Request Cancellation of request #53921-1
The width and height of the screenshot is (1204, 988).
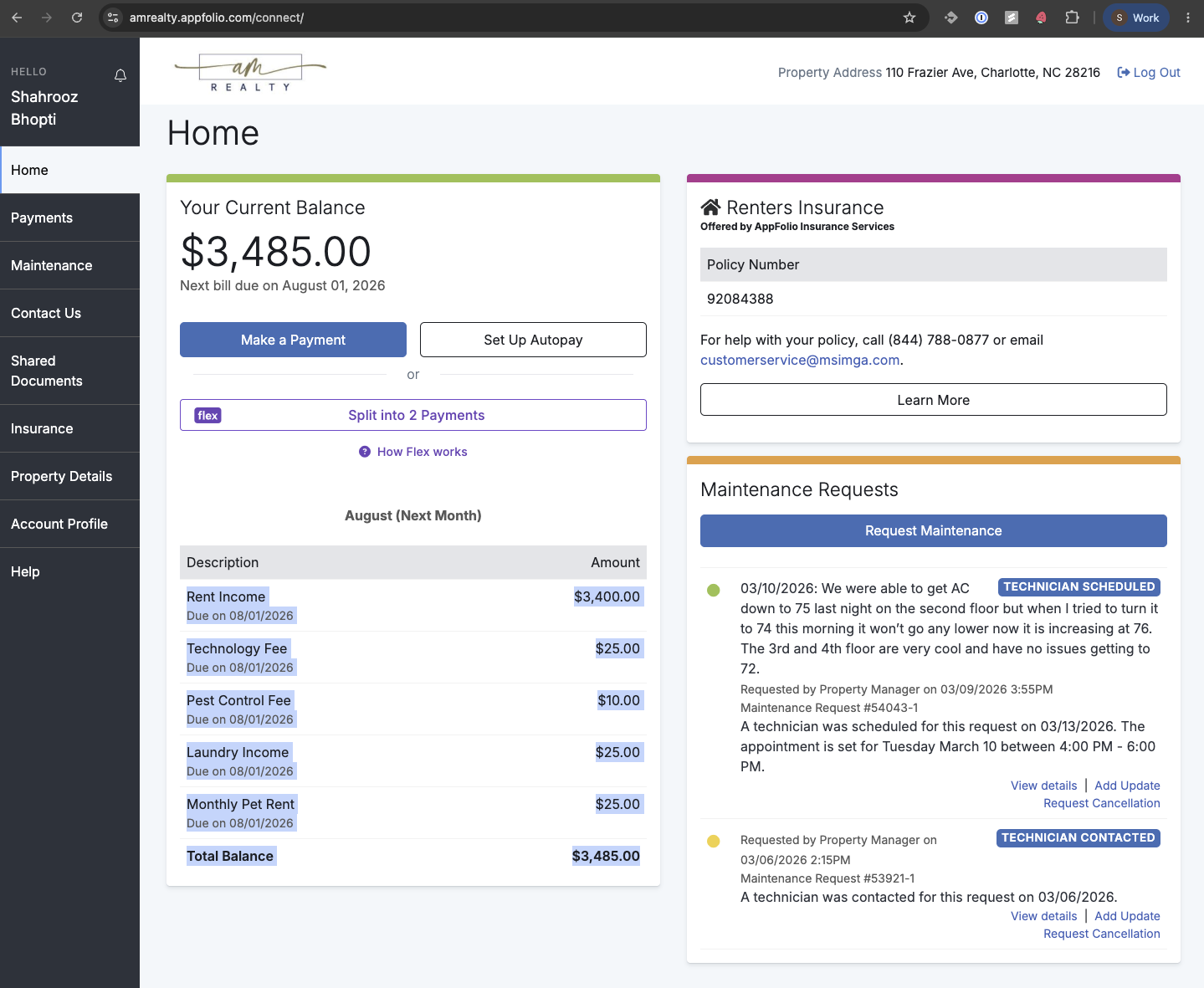pos(1102,934)
